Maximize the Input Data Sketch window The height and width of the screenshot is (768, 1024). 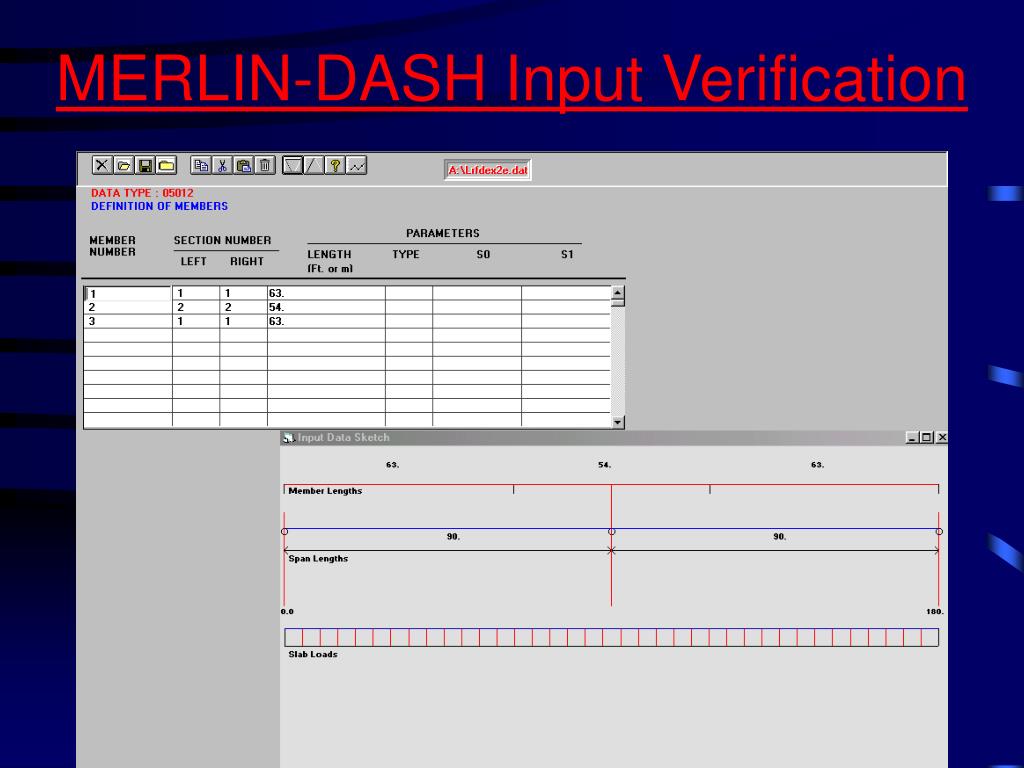pyautogui.click(x=926, y=438)
